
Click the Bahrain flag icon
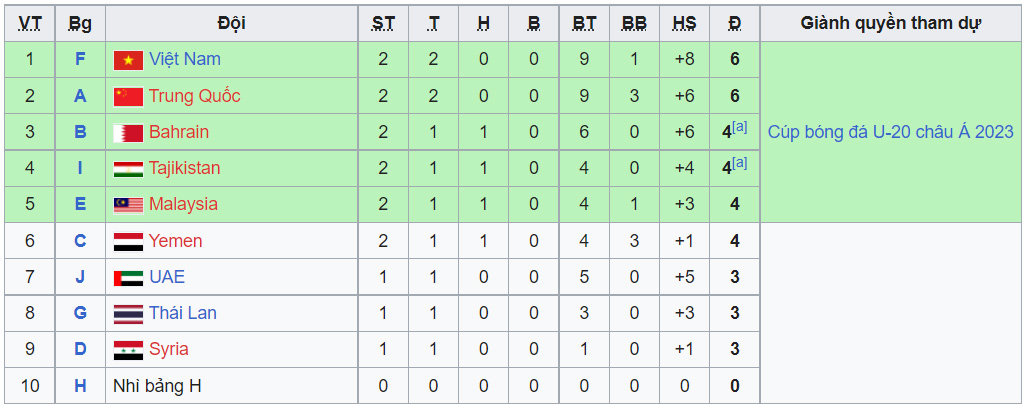click(128, 132)
